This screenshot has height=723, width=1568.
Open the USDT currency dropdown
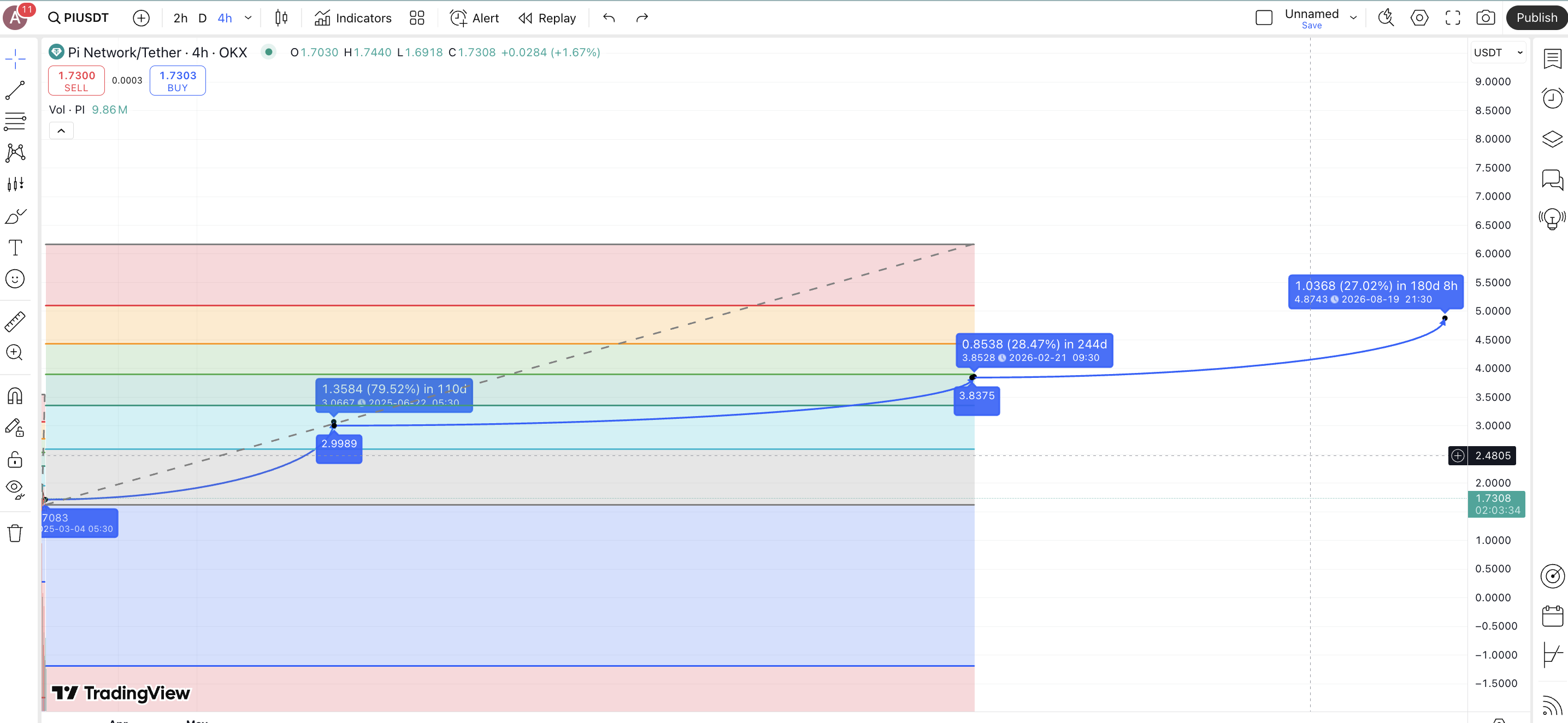(x=1498, y=52)
